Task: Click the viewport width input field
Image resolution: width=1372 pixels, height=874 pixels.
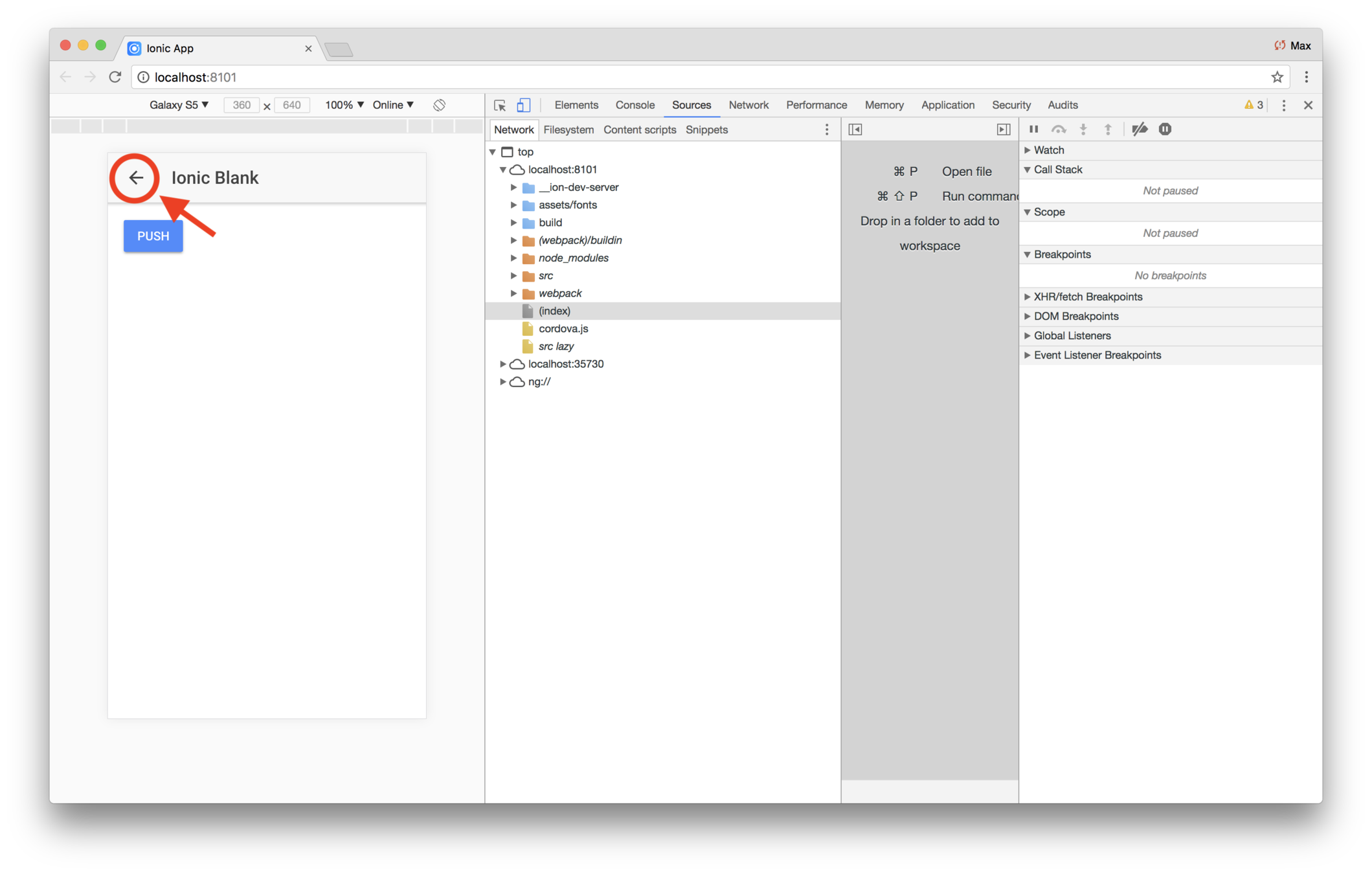Action: [242, 105]
